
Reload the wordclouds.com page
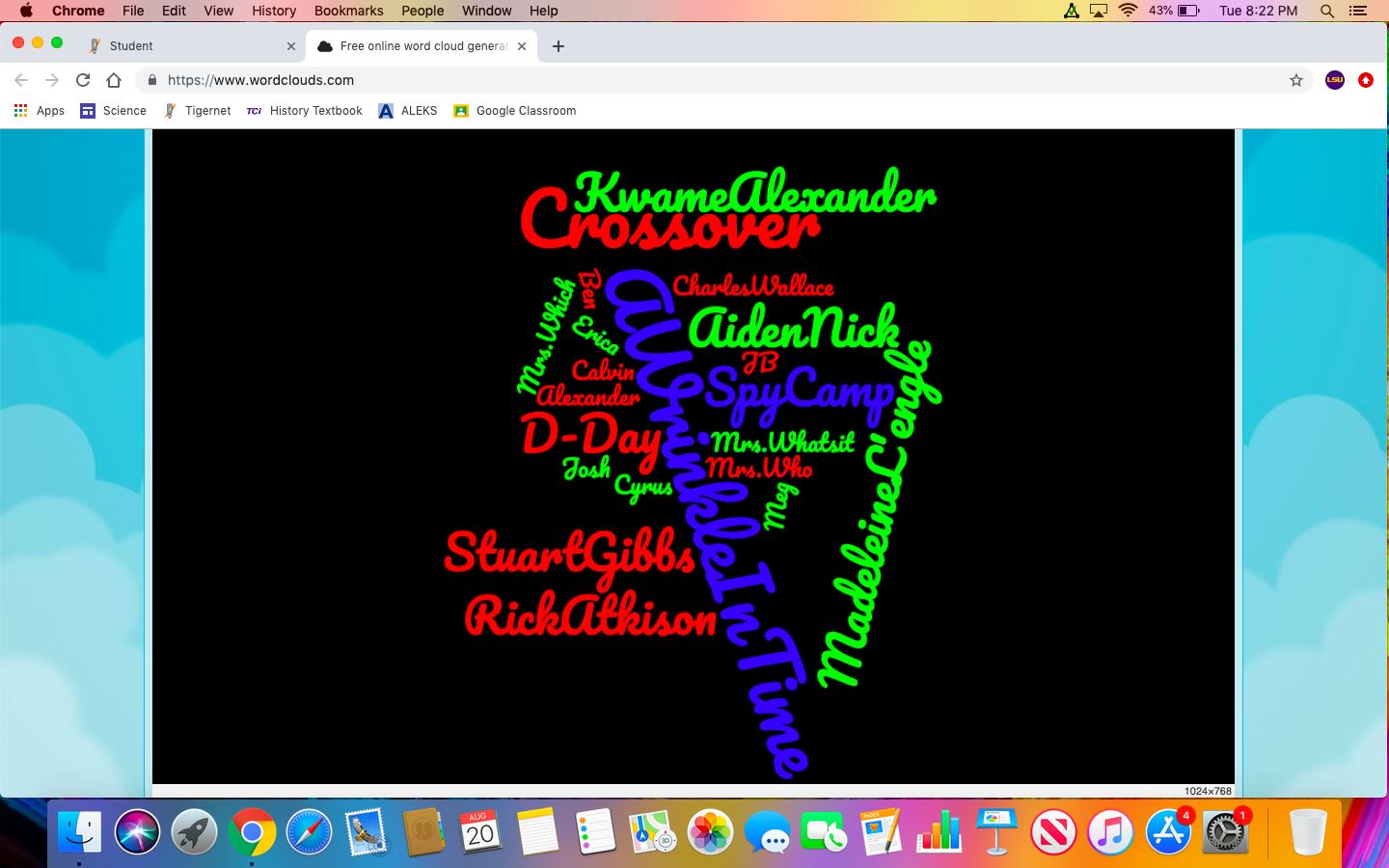83,80
